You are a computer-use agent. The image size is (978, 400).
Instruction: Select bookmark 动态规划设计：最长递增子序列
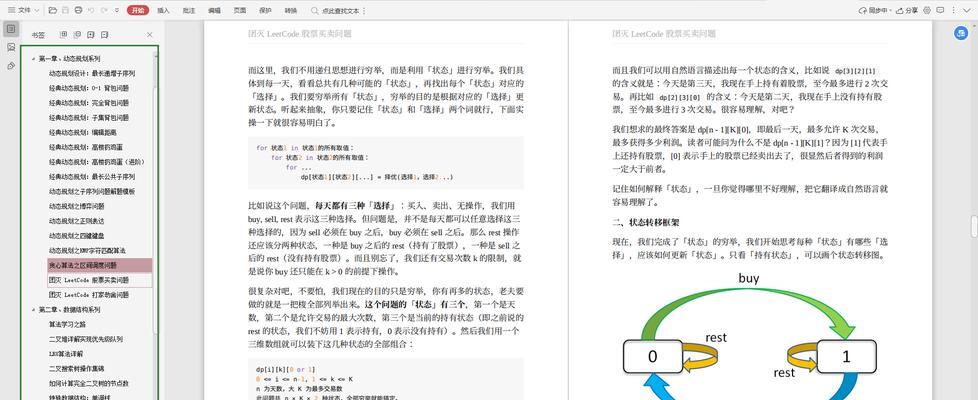click(x=92, y=73)
